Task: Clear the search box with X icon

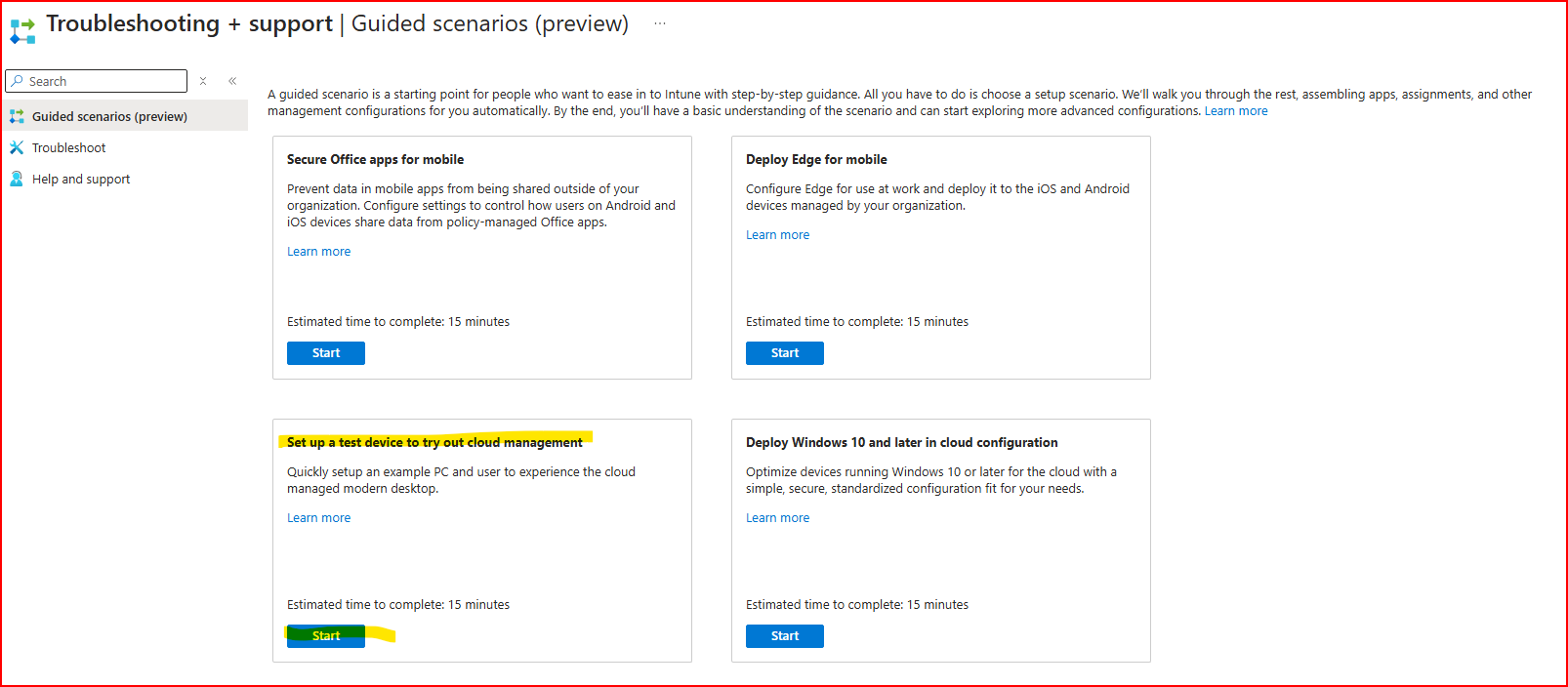Action: 203,81
